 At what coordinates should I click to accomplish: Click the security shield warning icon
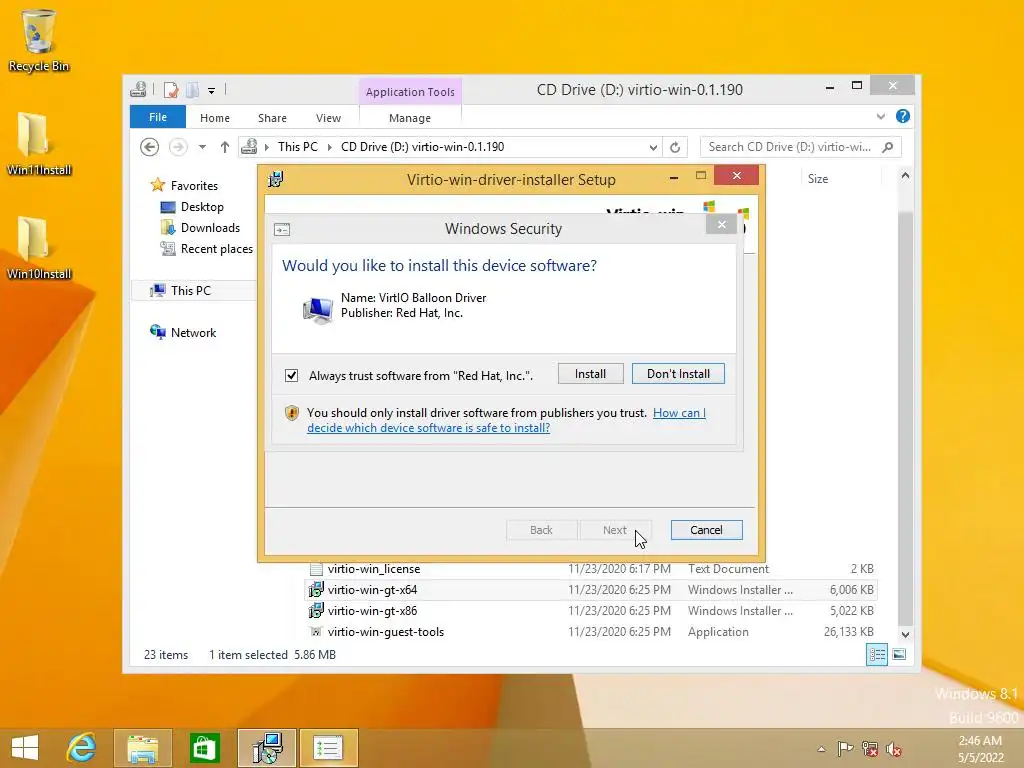(x=292, y=413)
